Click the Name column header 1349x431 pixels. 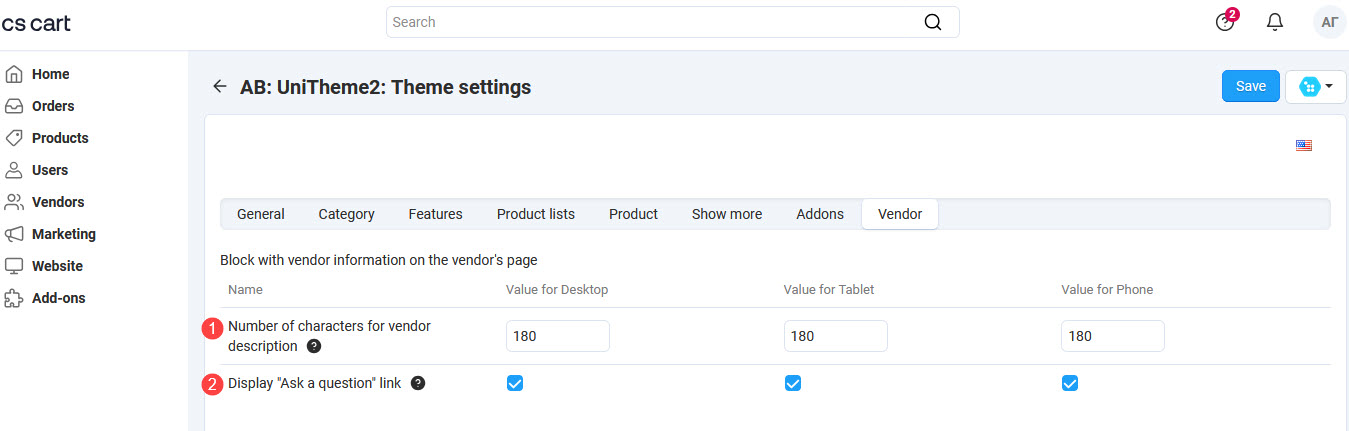(x=245, y=290)
